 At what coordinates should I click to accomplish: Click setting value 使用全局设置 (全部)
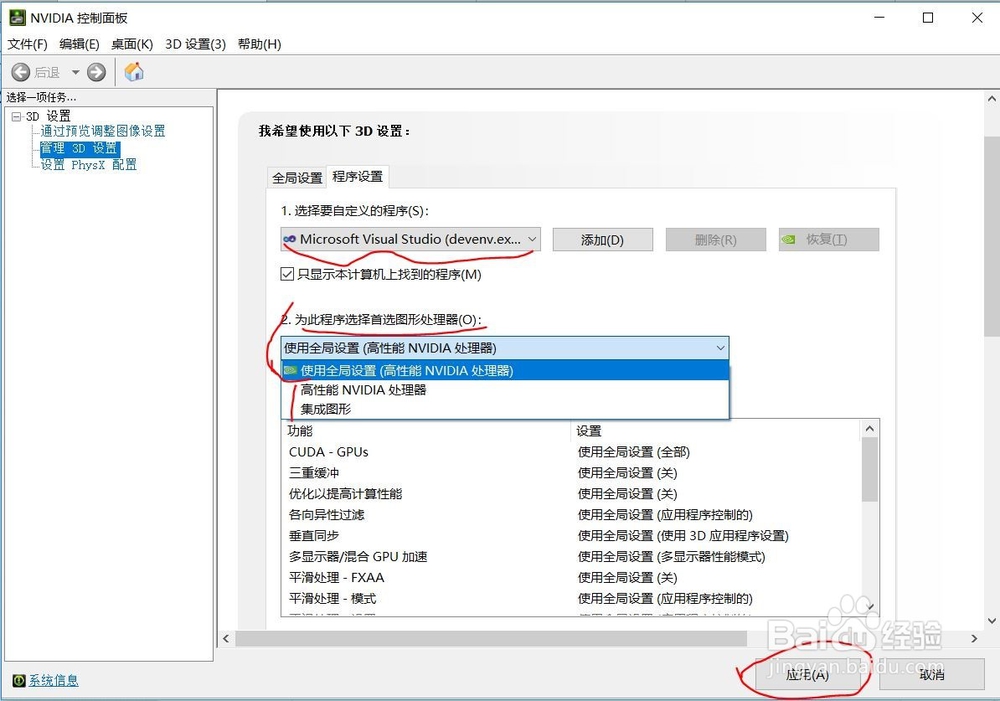[x=634, y=452]
